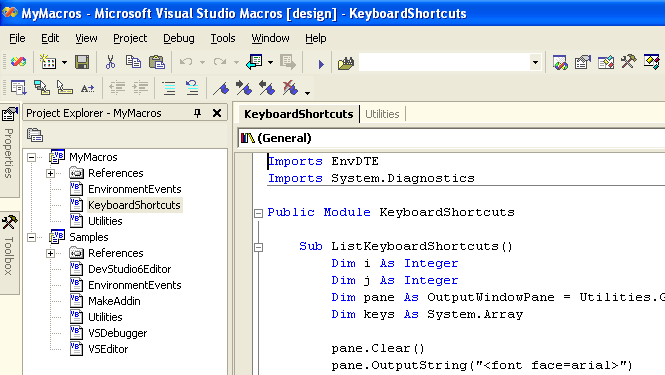Open the text editor toolbar options arrow
The height and width of the screenshot is (375, 665).
coord(307,92)
